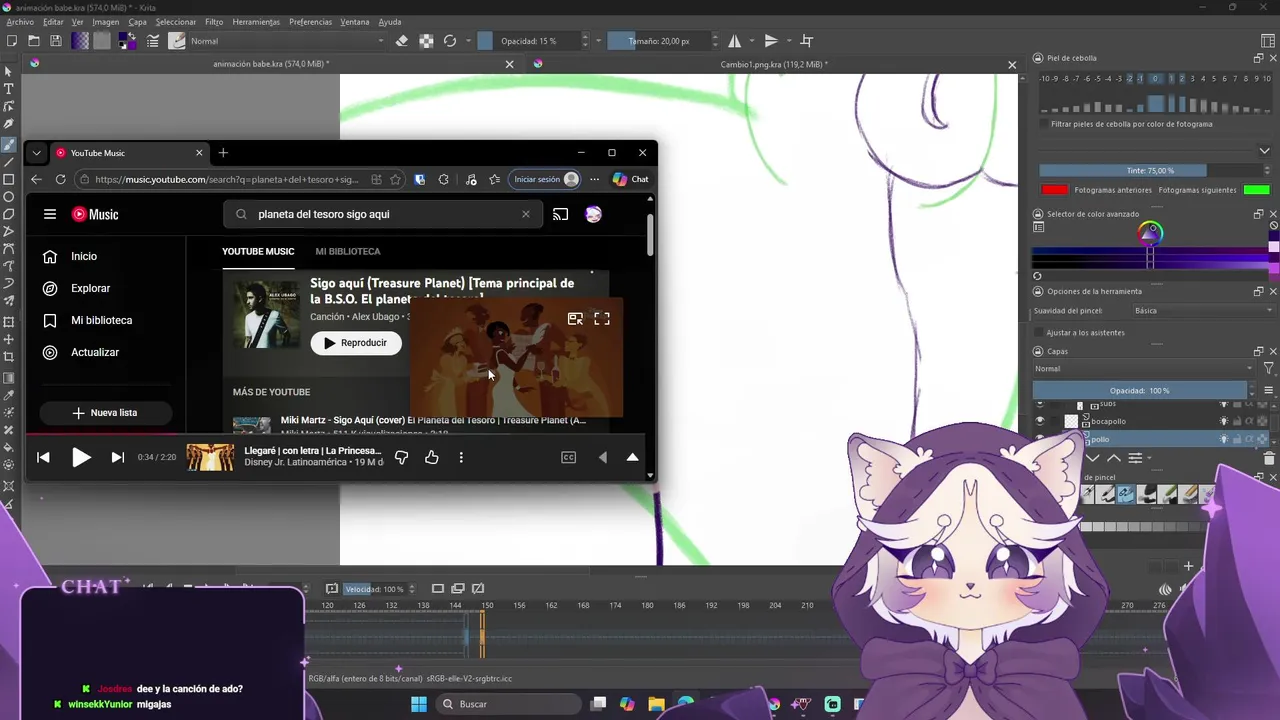Toggle eraser mode on
Viewport: 1280px width, 720px height.
402,41
